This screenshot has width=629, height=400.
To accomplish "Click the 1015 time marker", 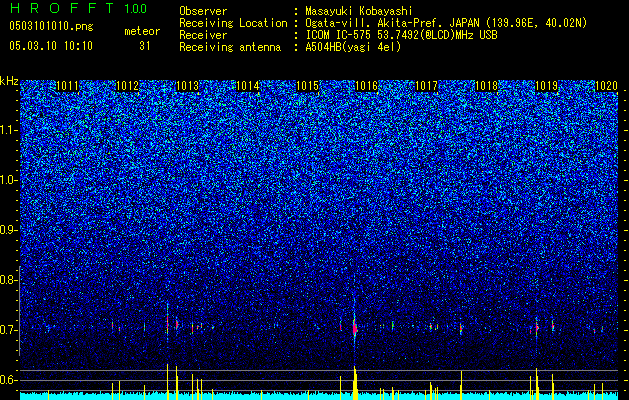I will pyautogui.click(x=307, y=86).
